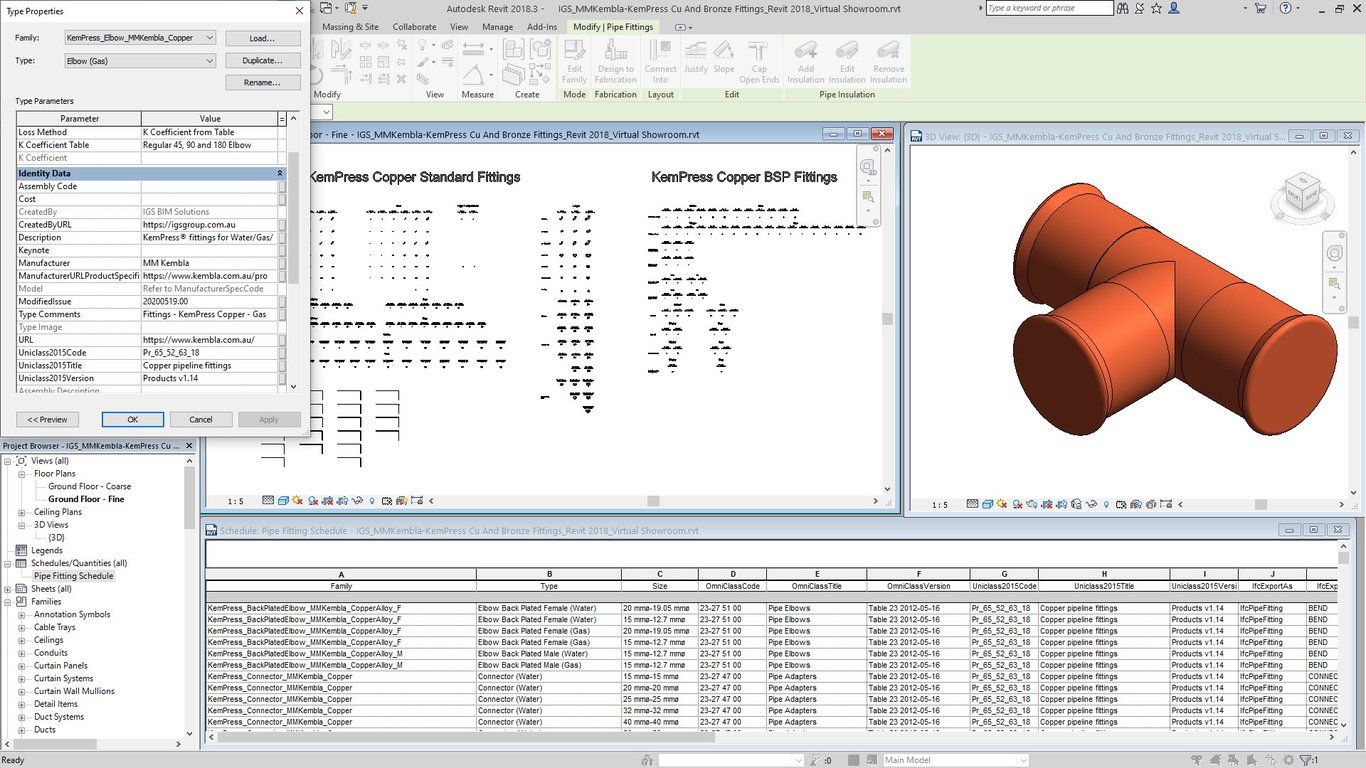Open the Collaborate ribbon tab
This screenshot has width=1366, height=768.
point(414,27)
